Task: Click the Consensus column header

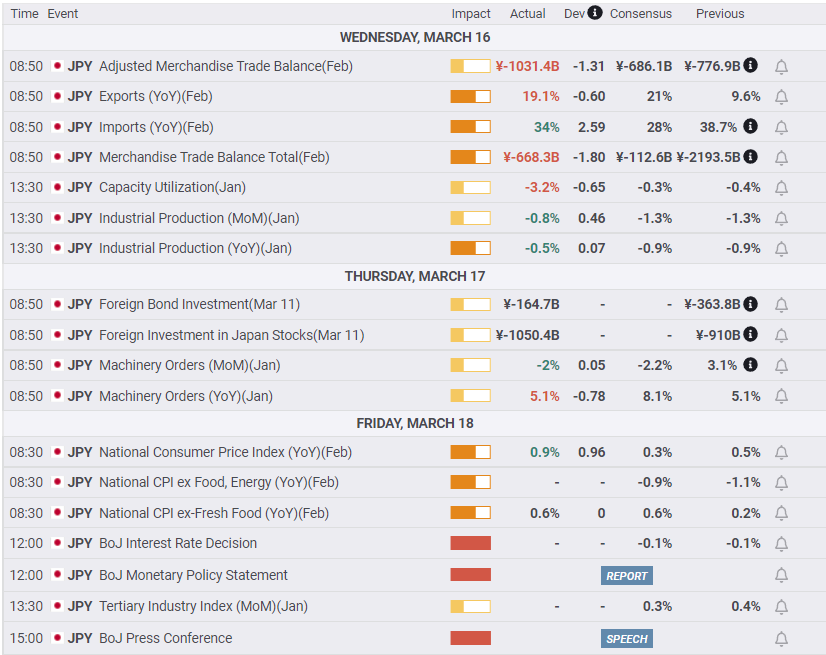Action: (x=641, y=14)
